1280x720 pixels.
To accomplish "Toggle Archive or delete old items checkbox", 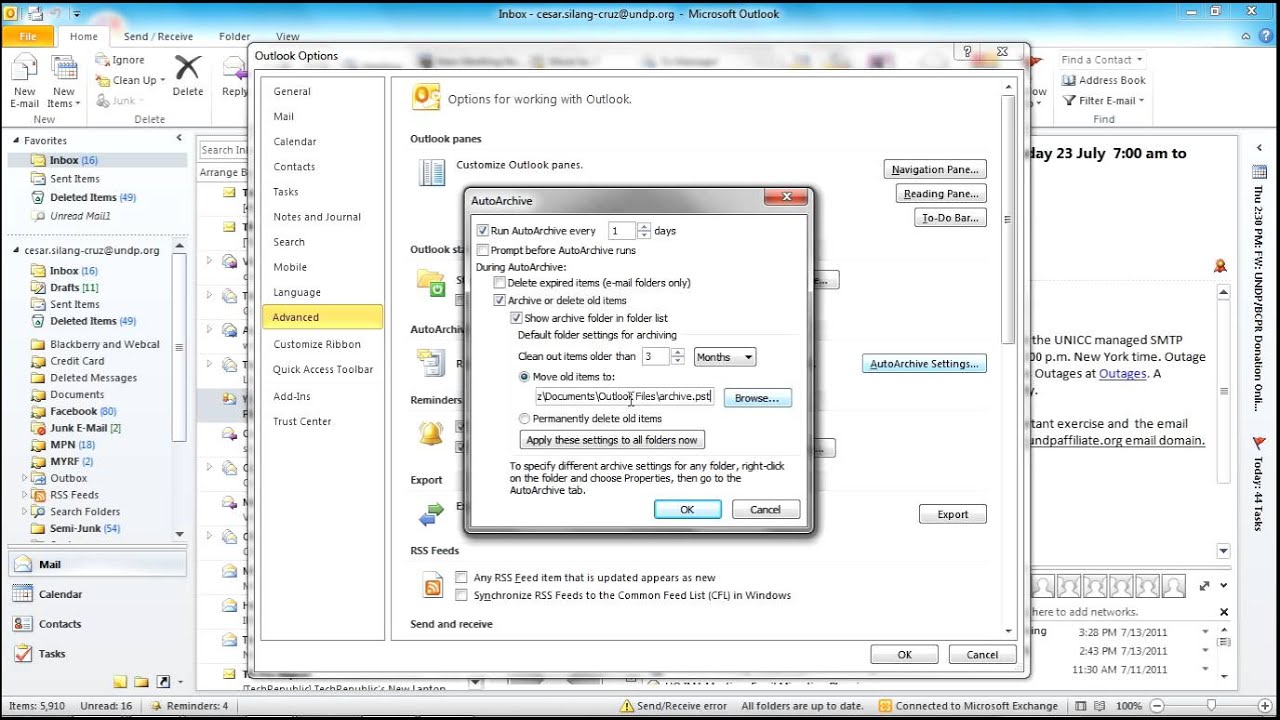I will coord(500,300).
